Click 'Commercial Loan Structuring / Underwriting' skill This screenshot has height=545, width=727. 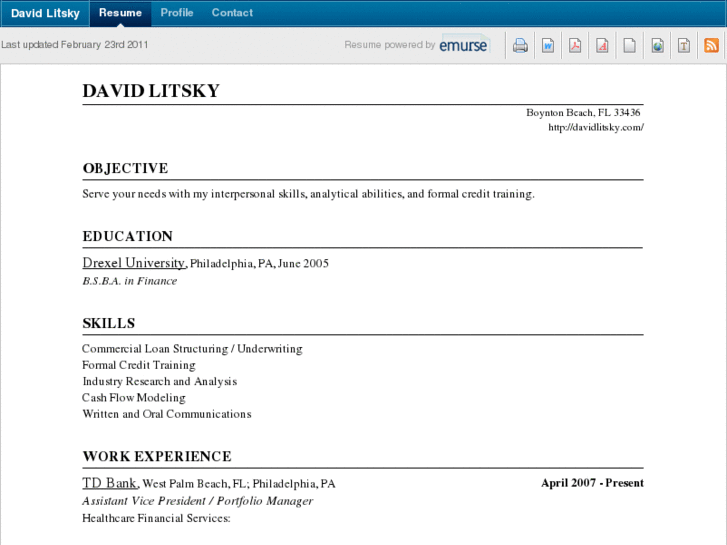pos(192,349)
